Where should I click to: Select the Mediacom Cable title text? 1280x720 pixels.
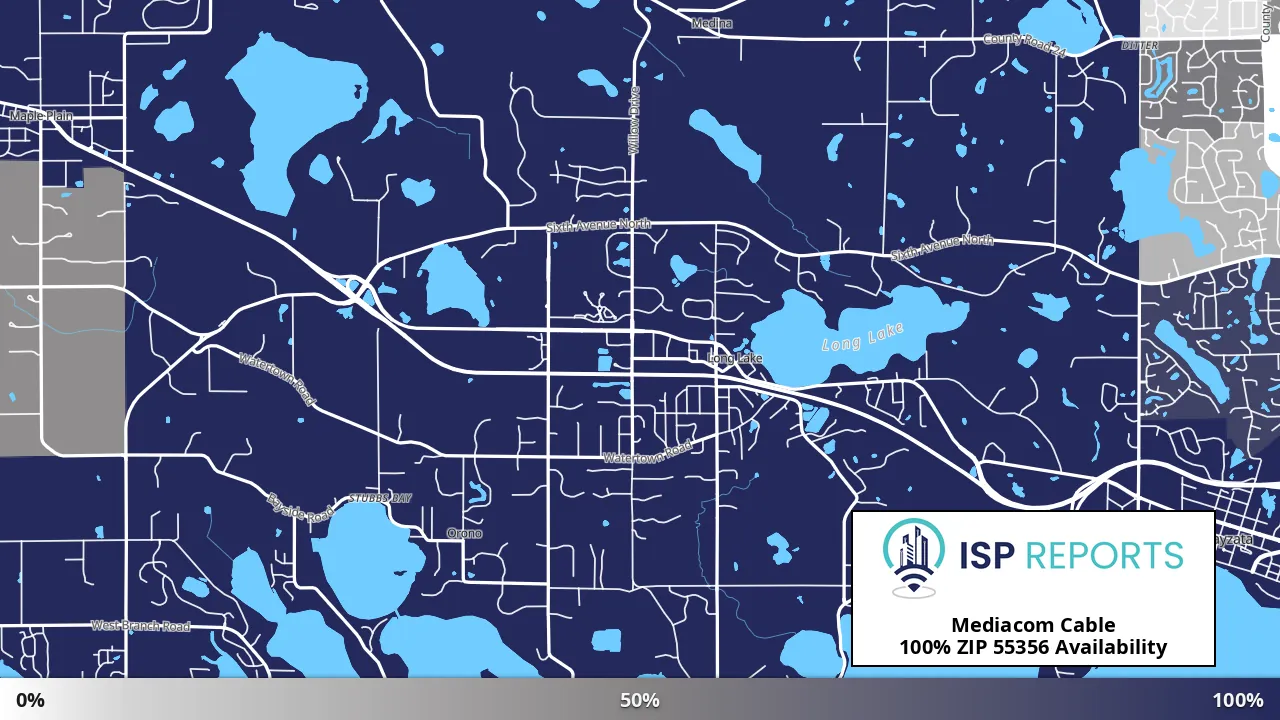1033,625
